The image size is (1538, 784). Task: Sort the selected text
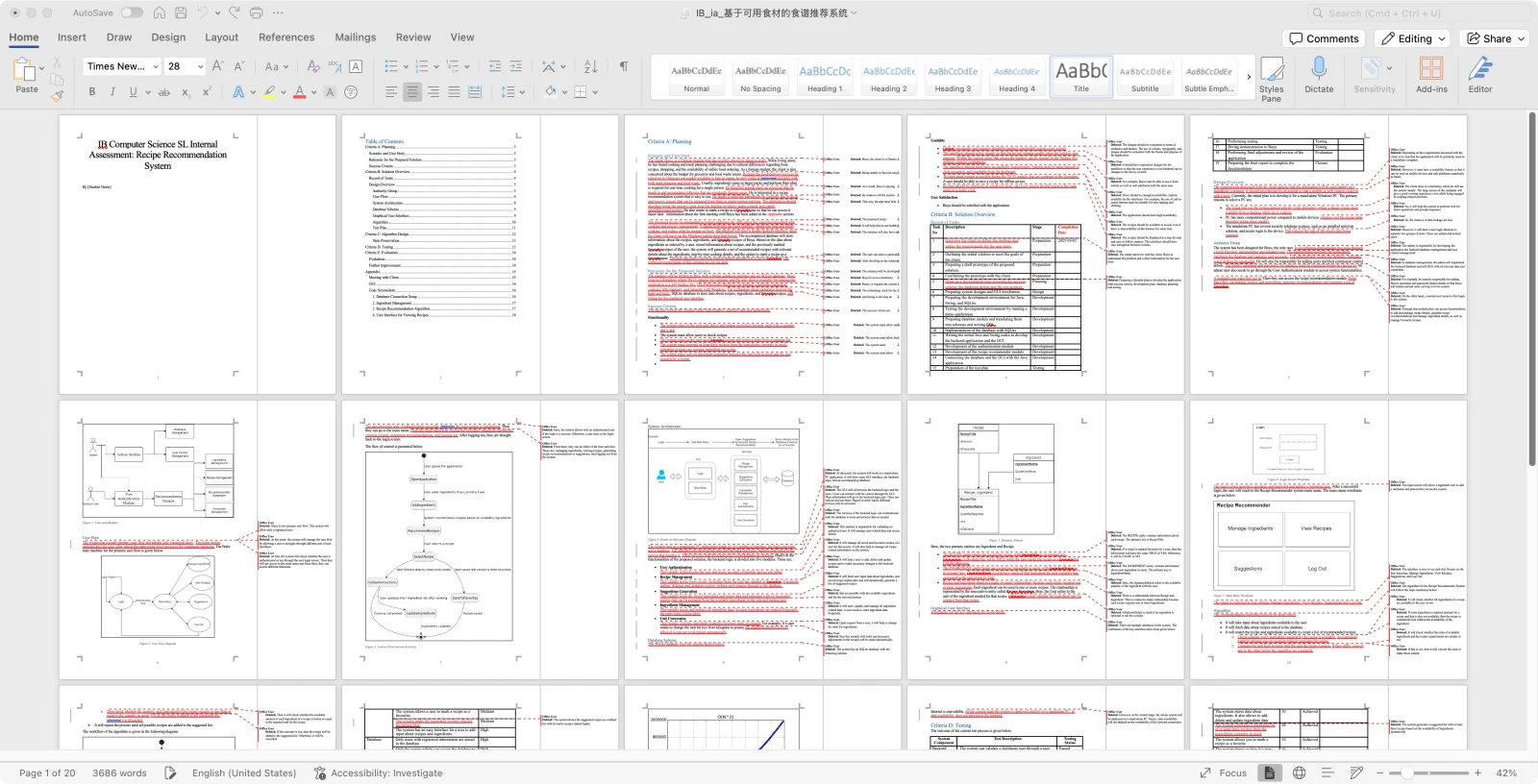coord(590,66)
